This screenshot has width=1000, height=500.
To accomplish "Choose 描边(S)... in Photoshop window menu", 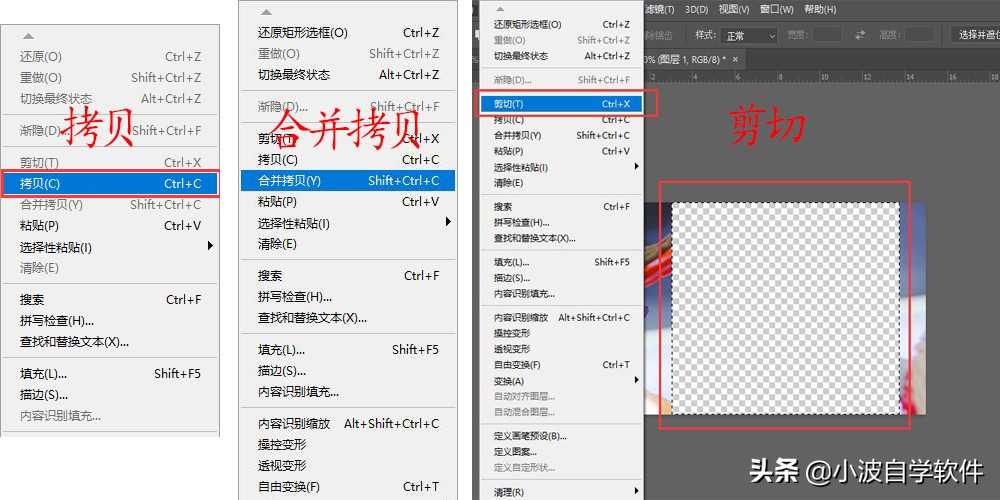I will [x=561, y=278].
